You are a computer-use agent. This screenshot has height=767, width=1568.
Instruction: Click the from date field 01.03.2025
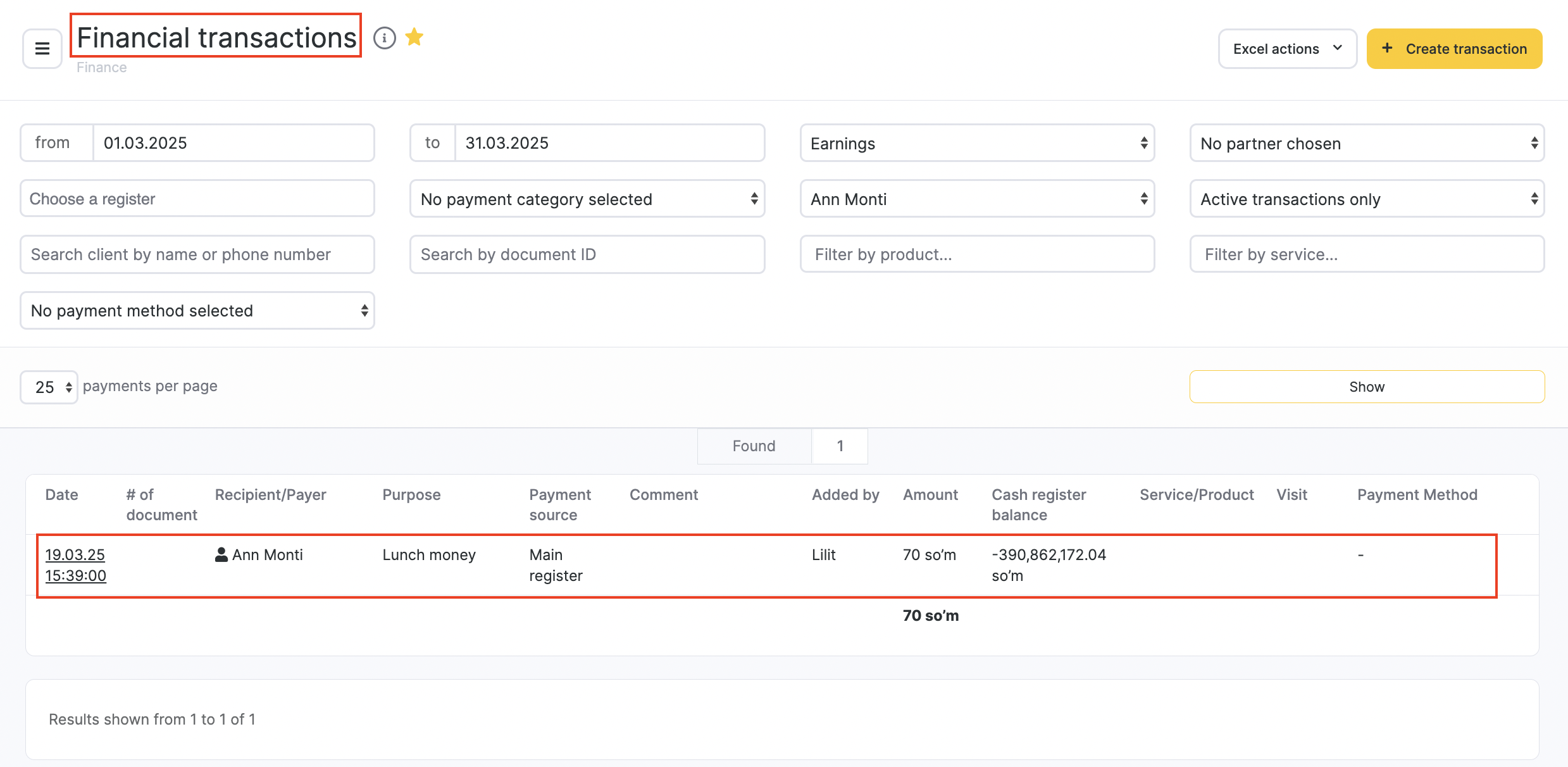(233, 143)
